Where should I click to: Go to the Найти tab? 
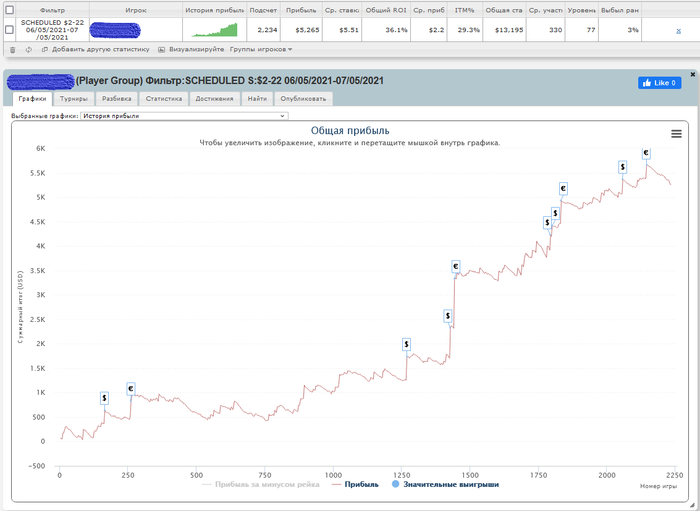pyautogui.click(x=257, y=99)
